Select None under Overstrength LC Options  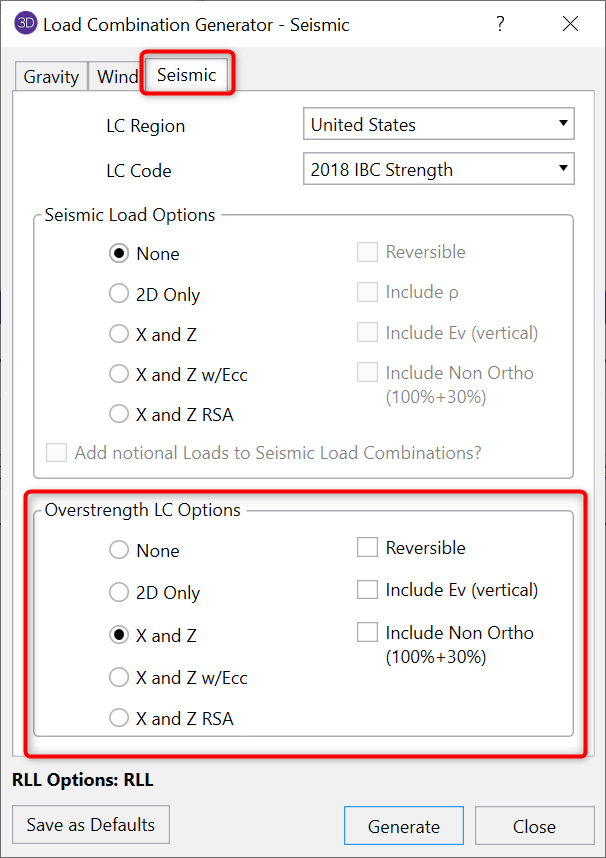pos(119,550)
